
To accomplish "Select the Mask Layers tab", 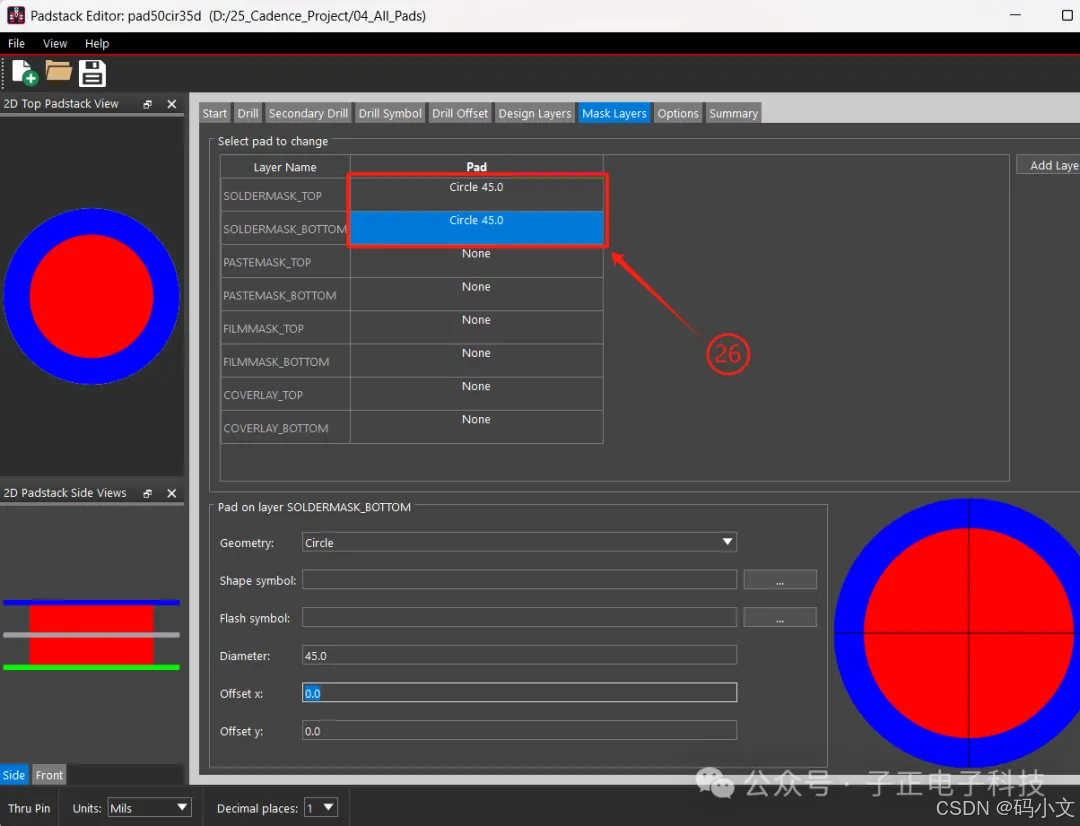I will point(614,114).
